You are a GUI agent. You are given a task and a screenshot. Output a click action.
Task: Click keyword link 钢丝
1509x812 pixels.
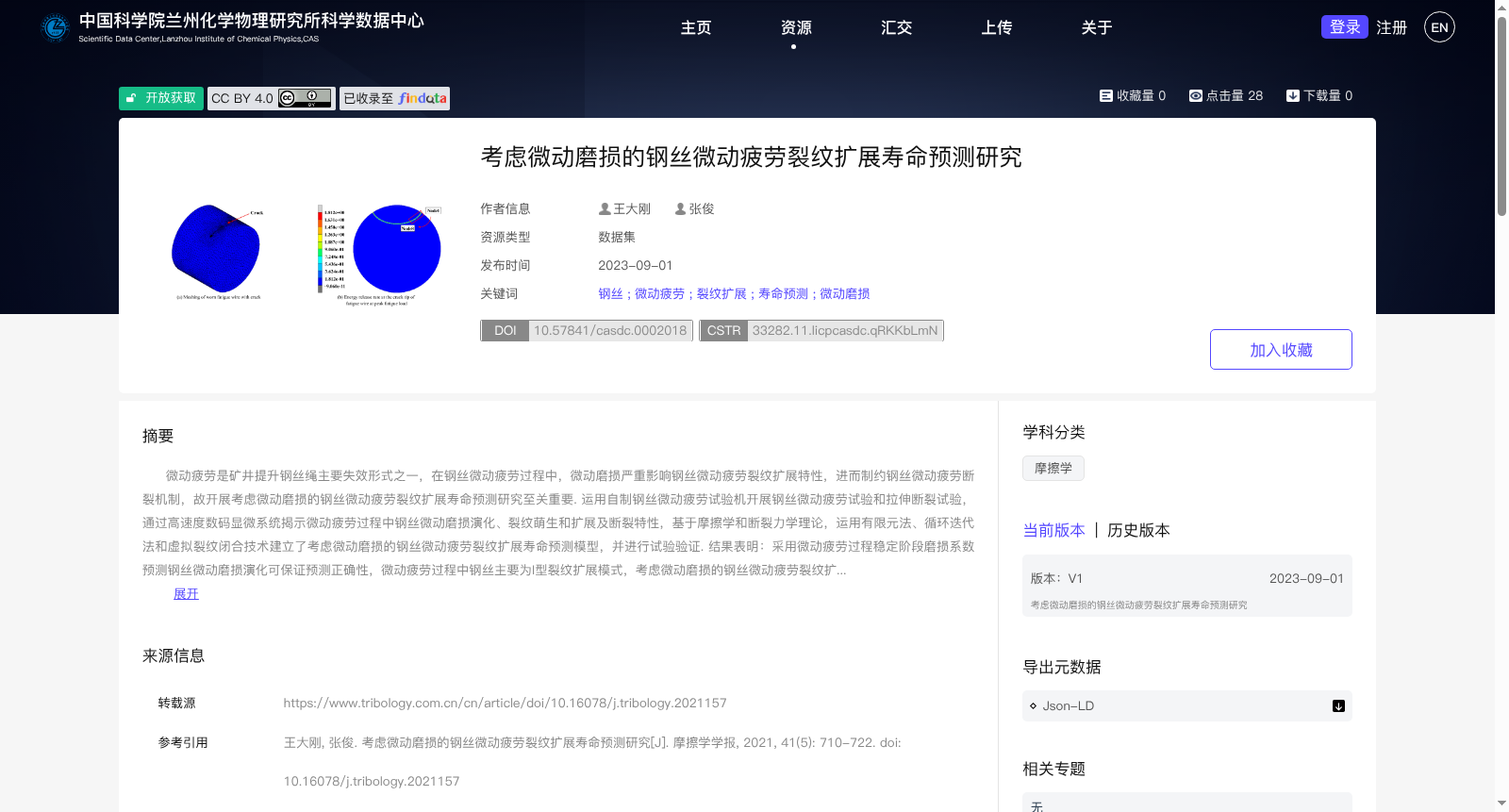tap(610, 294)
